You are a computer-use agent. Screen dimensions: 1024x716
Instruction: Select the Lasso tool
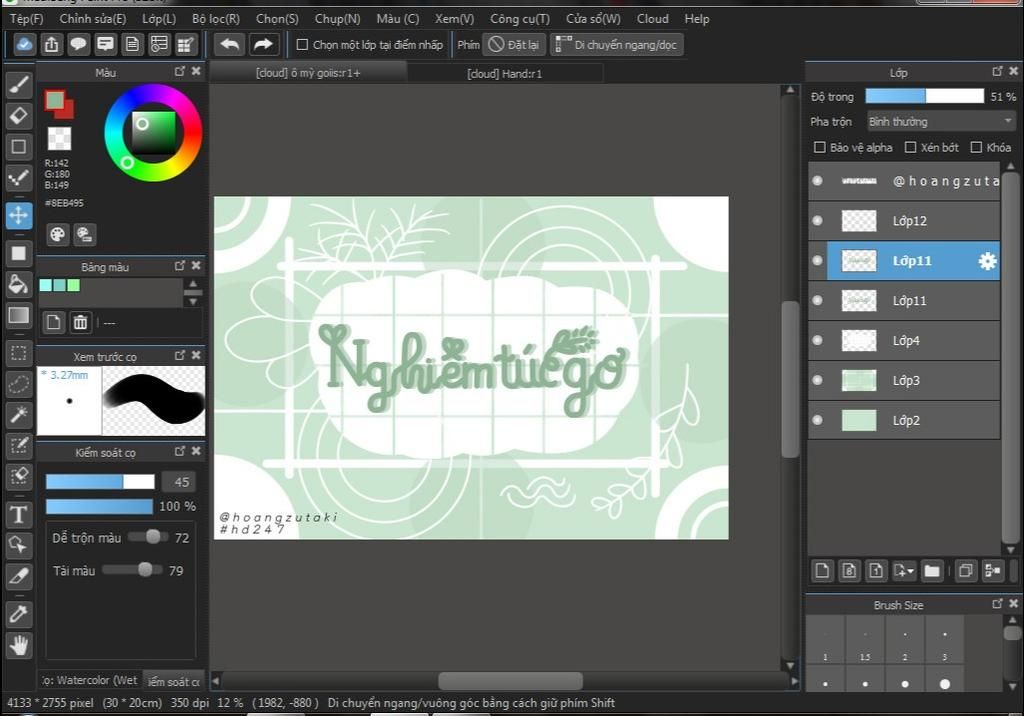pyautogui.click(x=19, y=384)
